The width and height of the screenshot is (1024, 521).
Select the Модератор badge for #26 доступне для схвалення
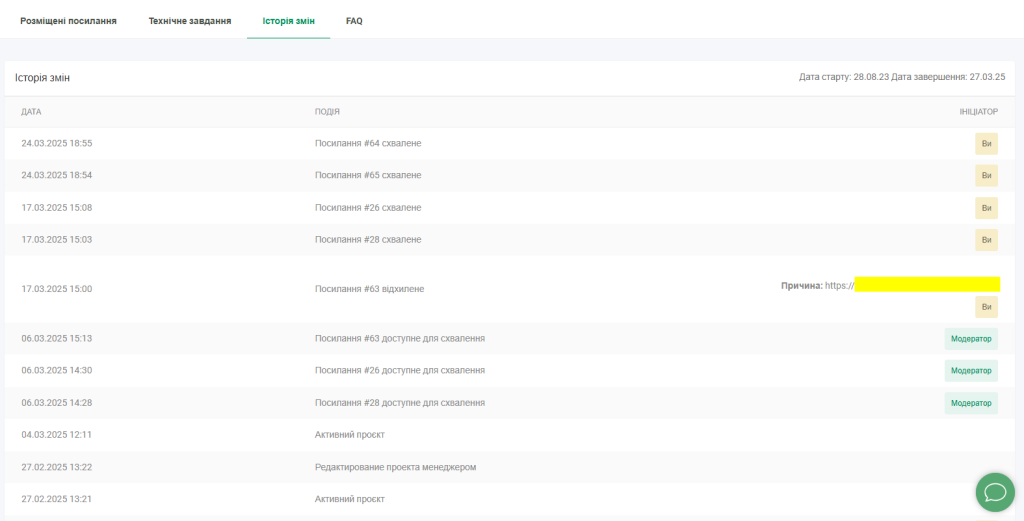coord(971,371)
